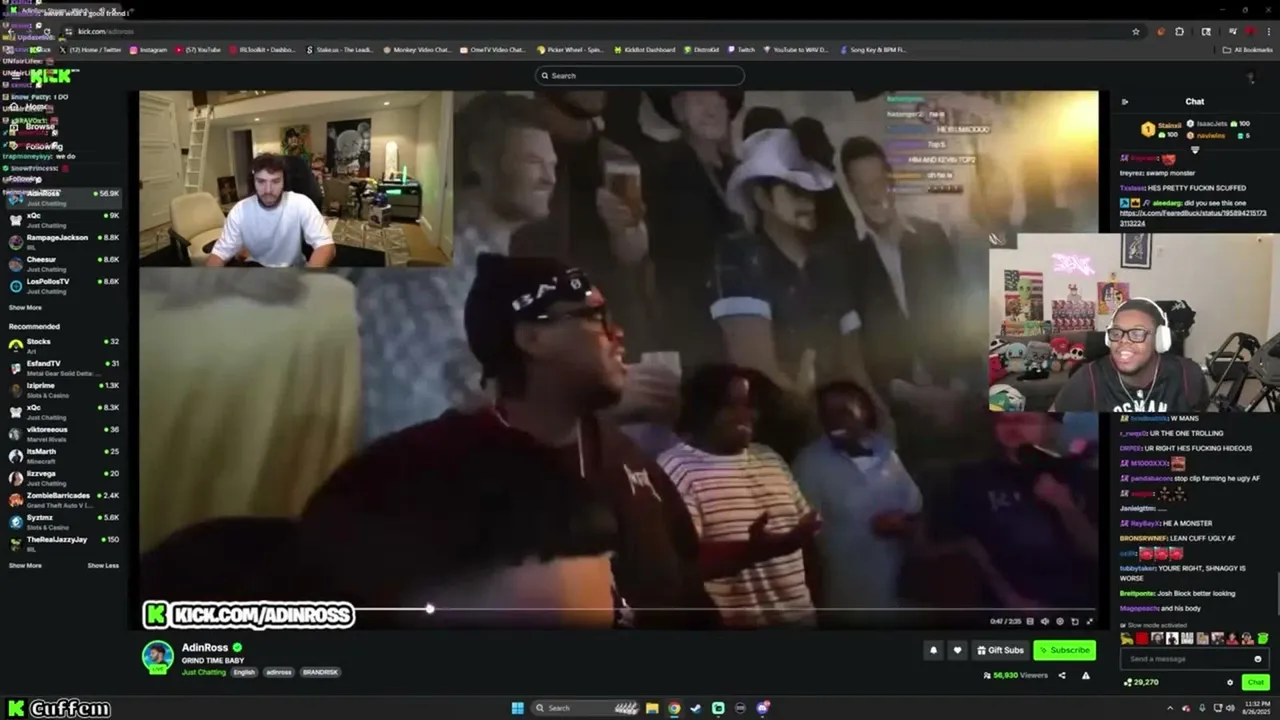Image resolution: width=1280 pixels, height=720 pixels.
Task: Click the AdinRoss channel avatar
Action: (158, 656)
